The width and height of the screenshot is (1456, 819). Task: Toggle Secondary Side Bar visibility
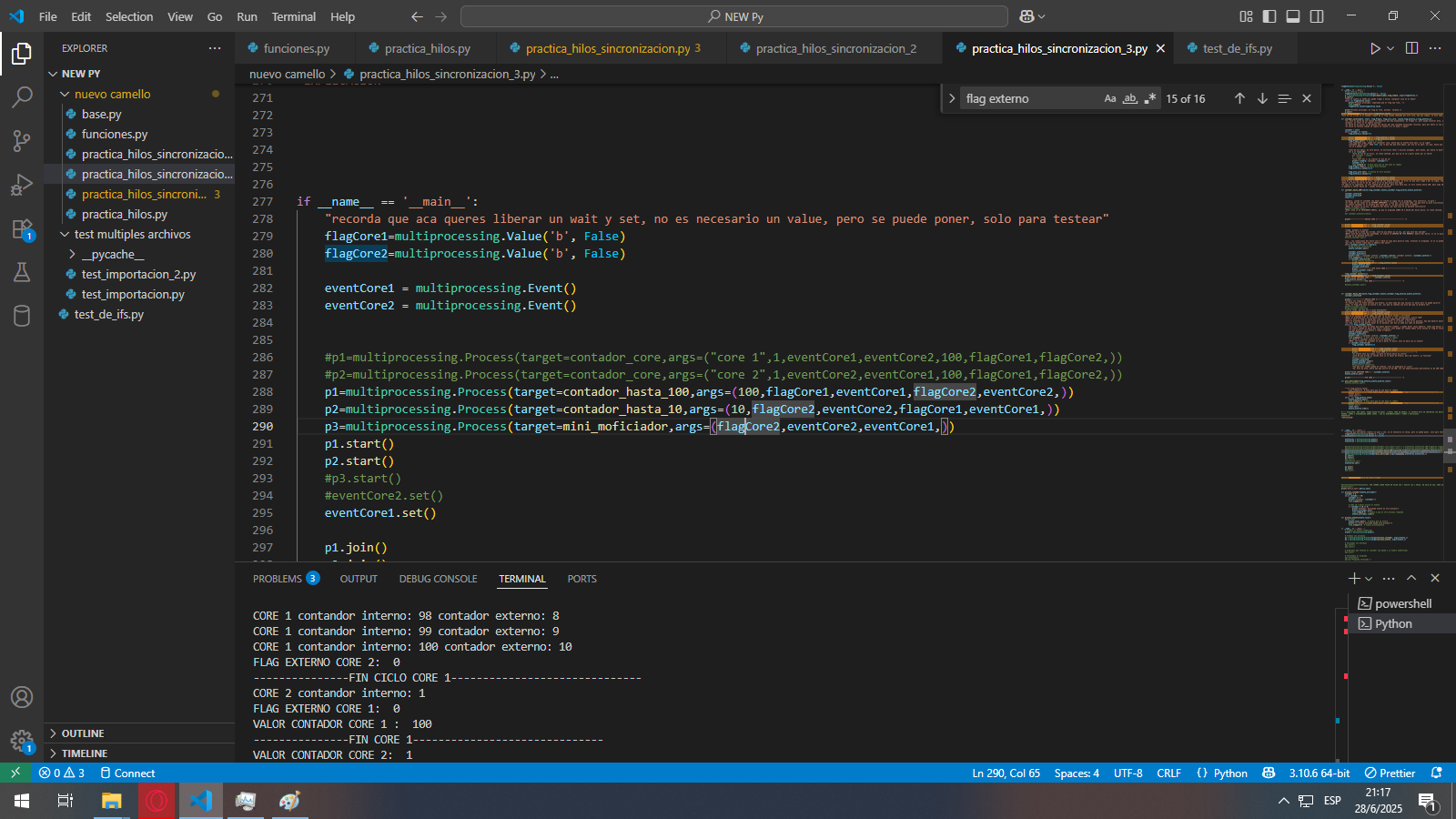pyautogui.click(x=1317, y=16)
